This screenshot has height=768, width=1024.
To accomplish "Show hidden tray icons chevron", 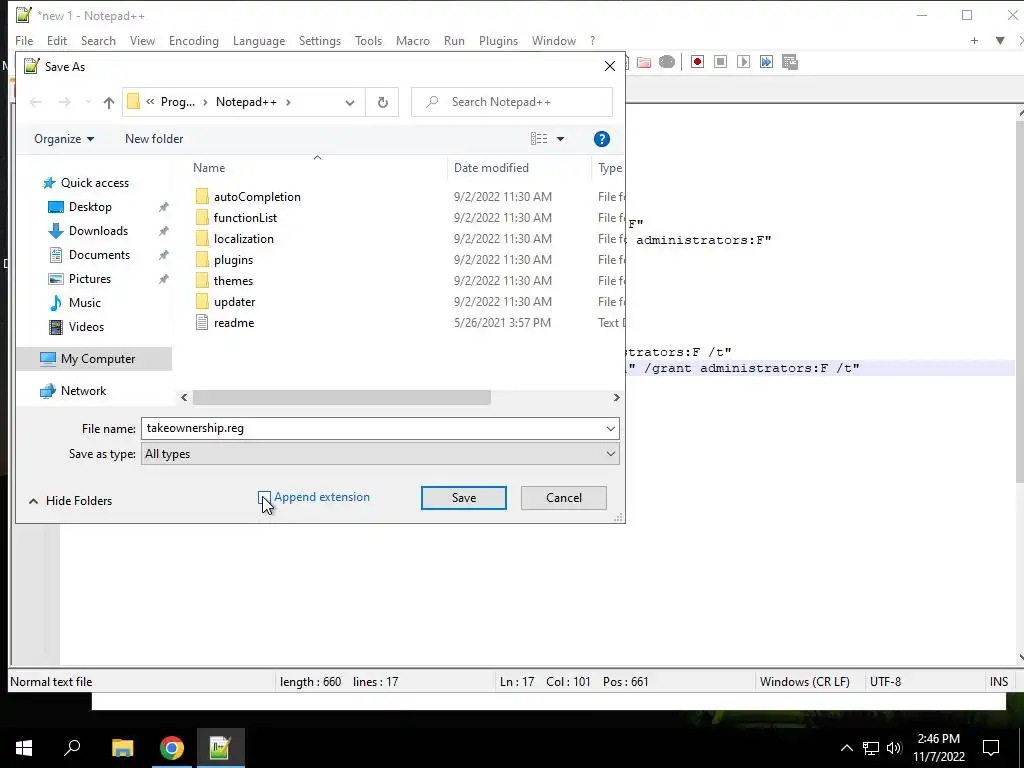I will (x=846, y=748).
